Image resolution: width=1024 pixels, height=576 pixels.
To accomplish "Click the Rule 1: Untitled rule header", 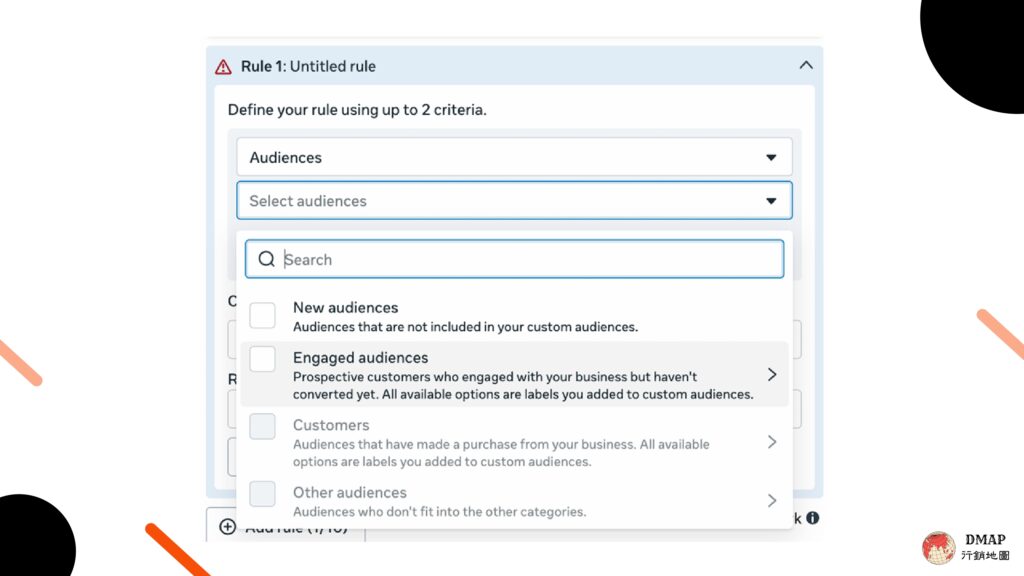I will [308, 67].
